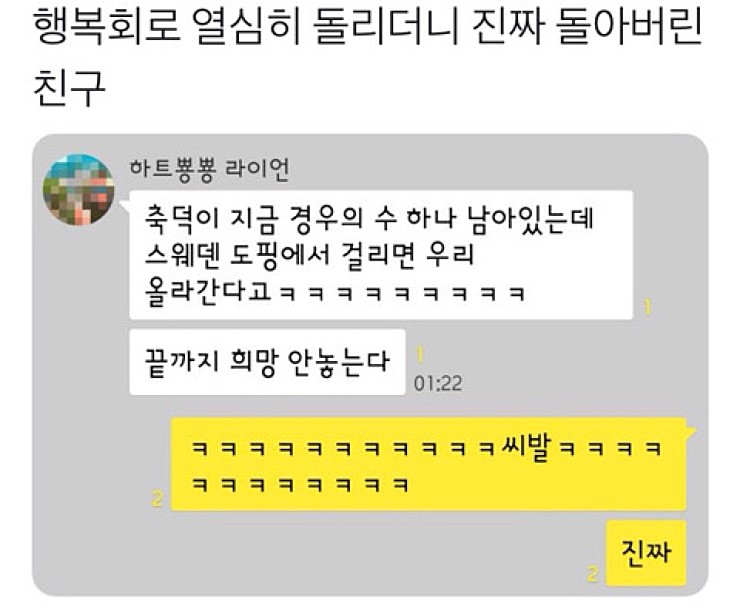740x614 pixels.
Task: Click the tail corner of the long yellow bubble
Action: point(691,431)
